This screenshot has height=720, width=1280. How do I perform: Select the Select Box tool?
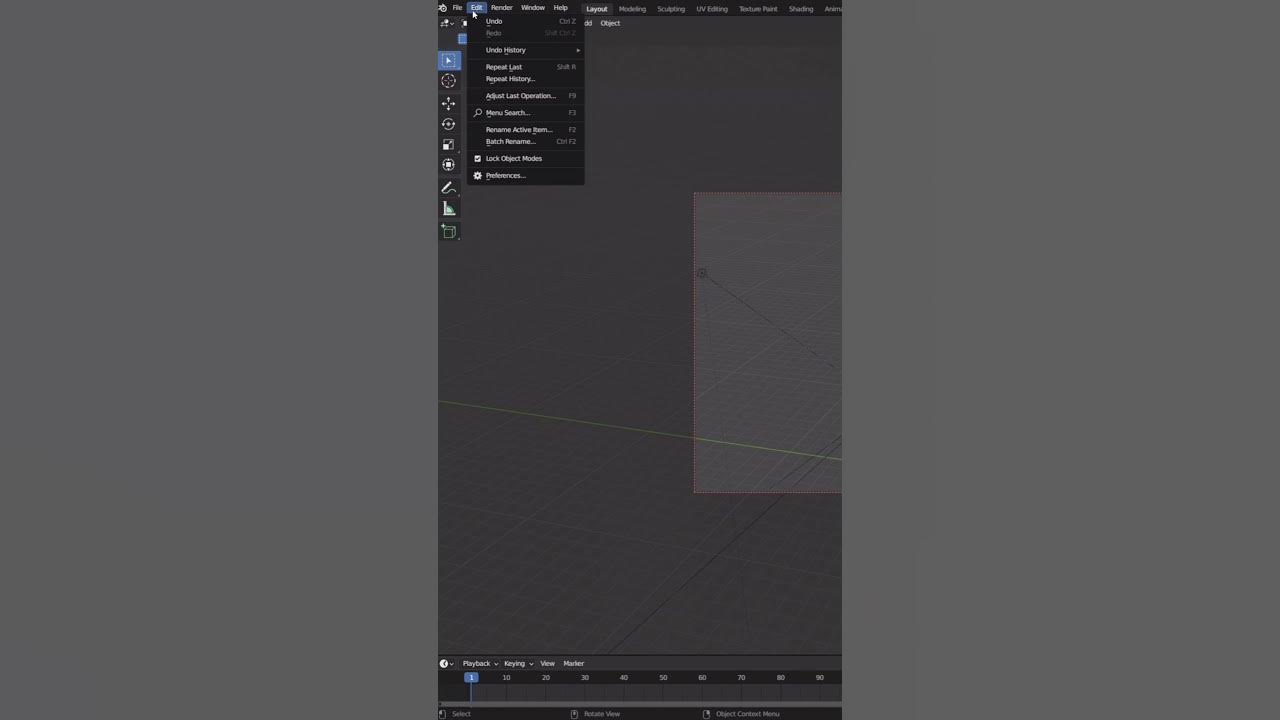449,60
